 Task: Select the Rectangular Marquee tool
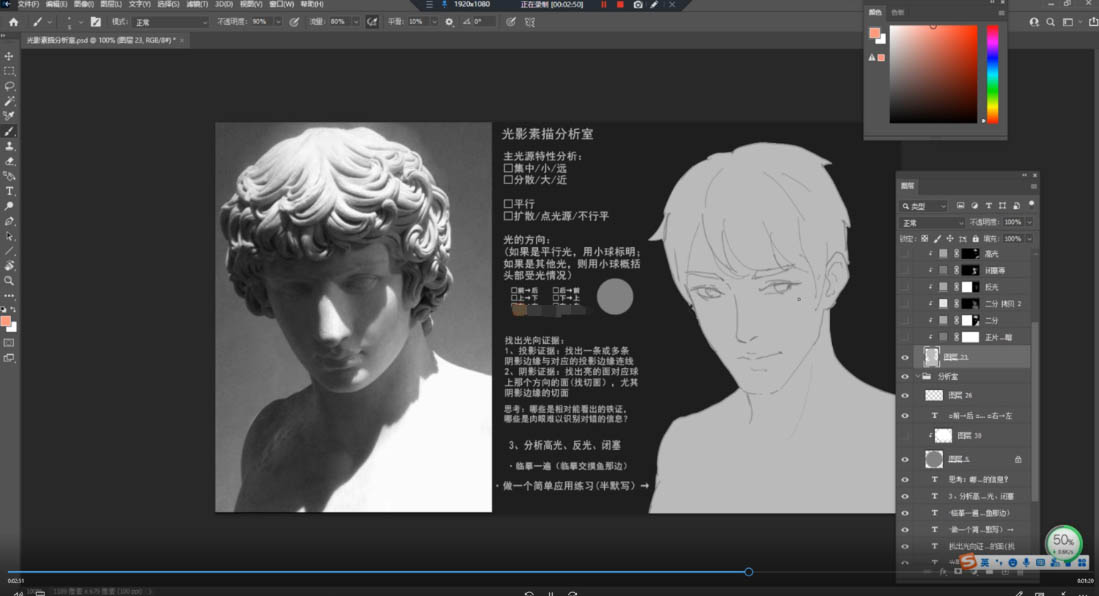tap(9, 71)
